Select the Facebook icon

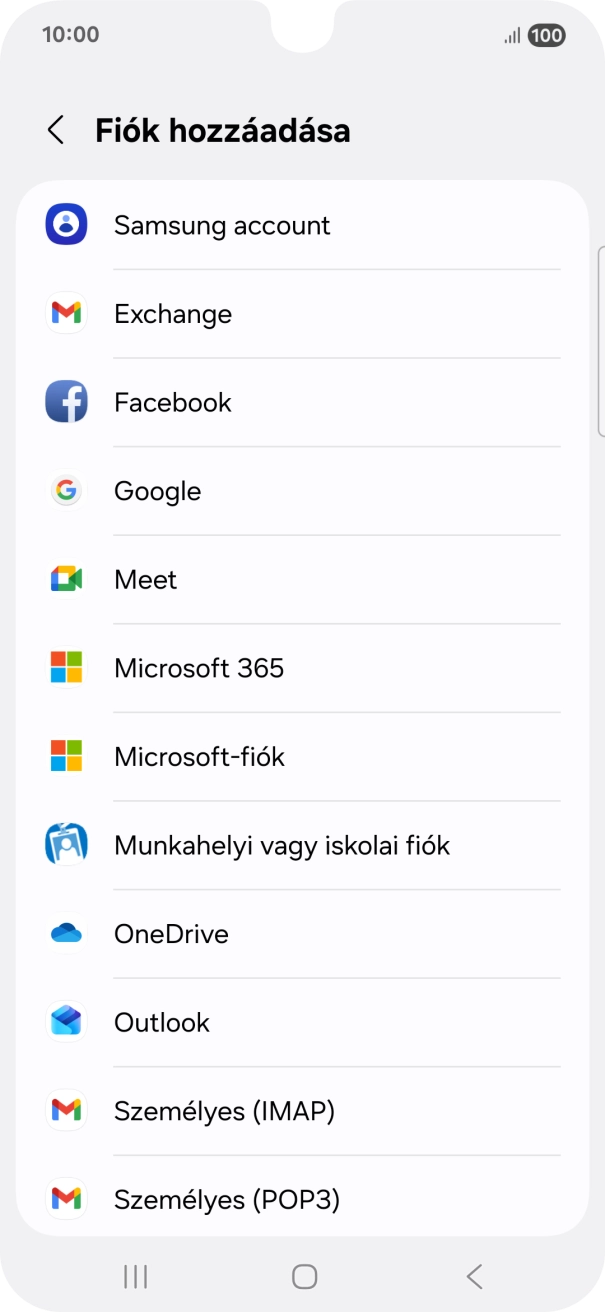pyautogui.click(x=65, y=402)
